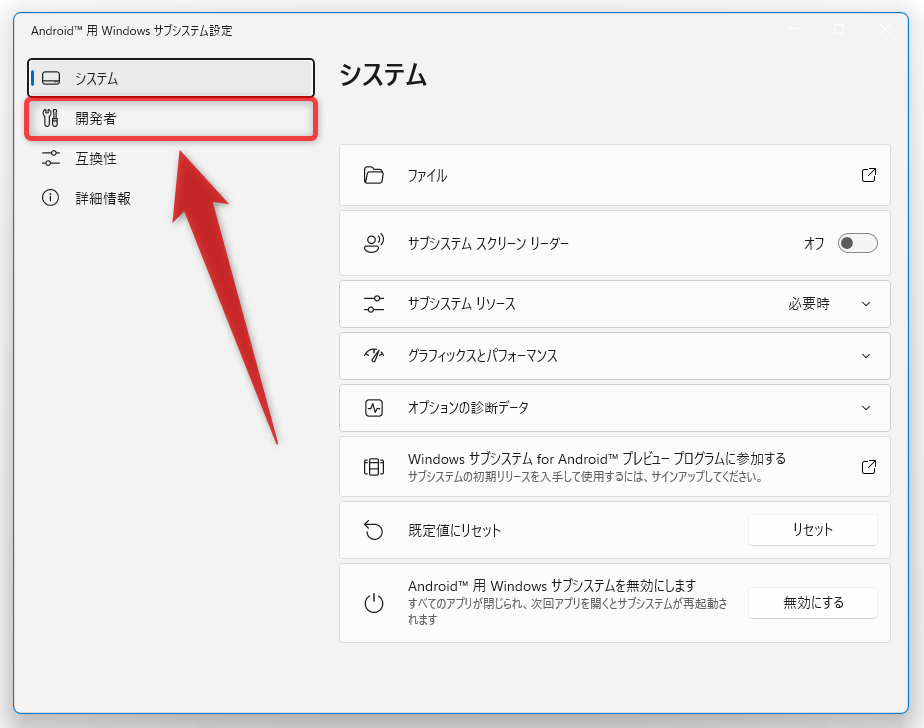Expand オプションの診断データ section chevron
The height and width of the screenshot is (728, 924).
pyautogui.click(x=866, y=408)
